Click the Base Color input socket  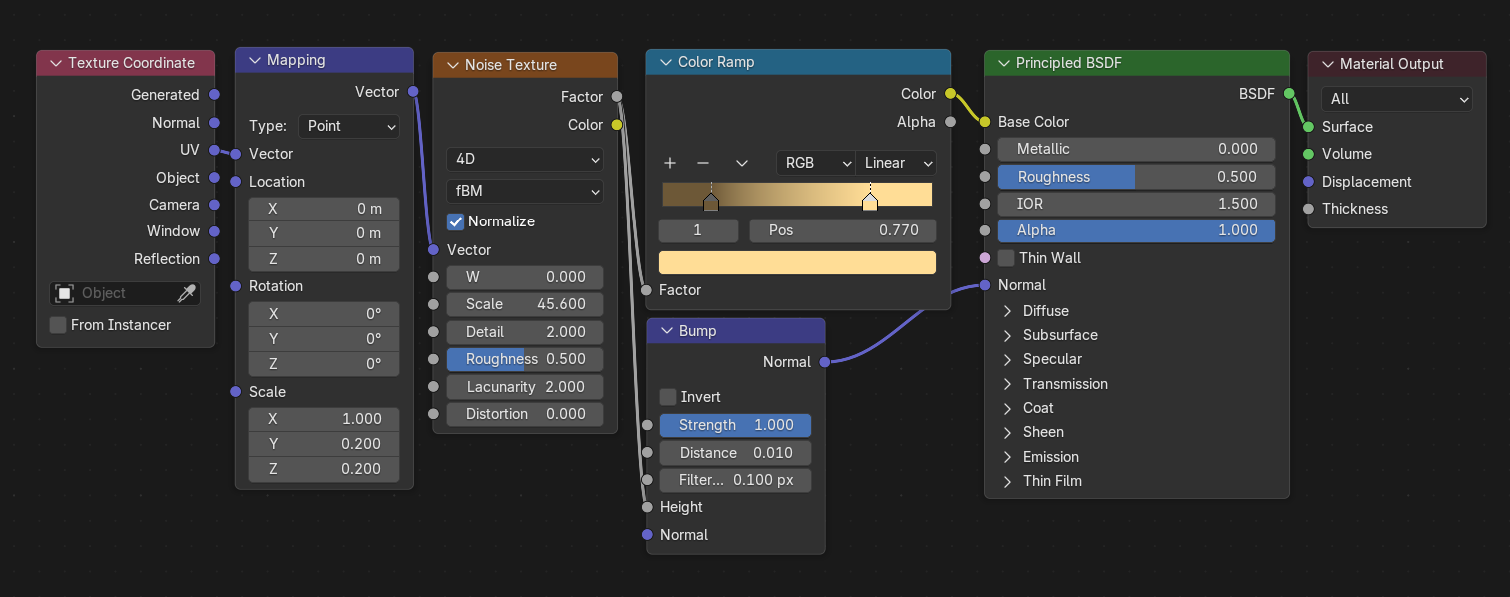(985, 122)
